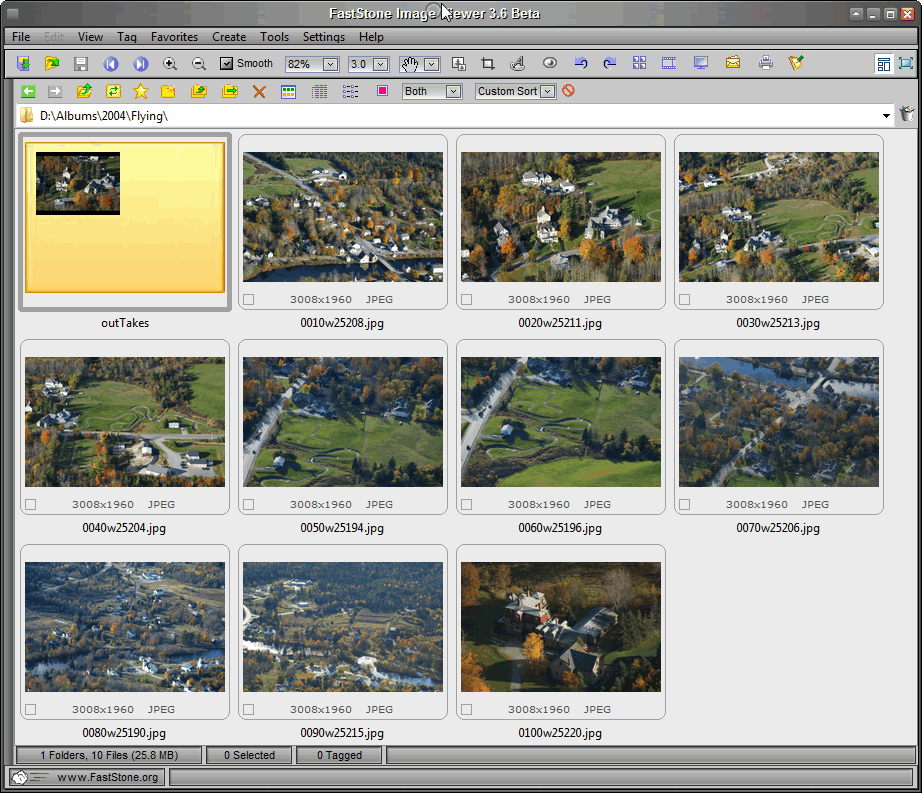This screenshot has height=793, width=922.
Task: Click the film strip icon
Action: click(x=669, y=63)
